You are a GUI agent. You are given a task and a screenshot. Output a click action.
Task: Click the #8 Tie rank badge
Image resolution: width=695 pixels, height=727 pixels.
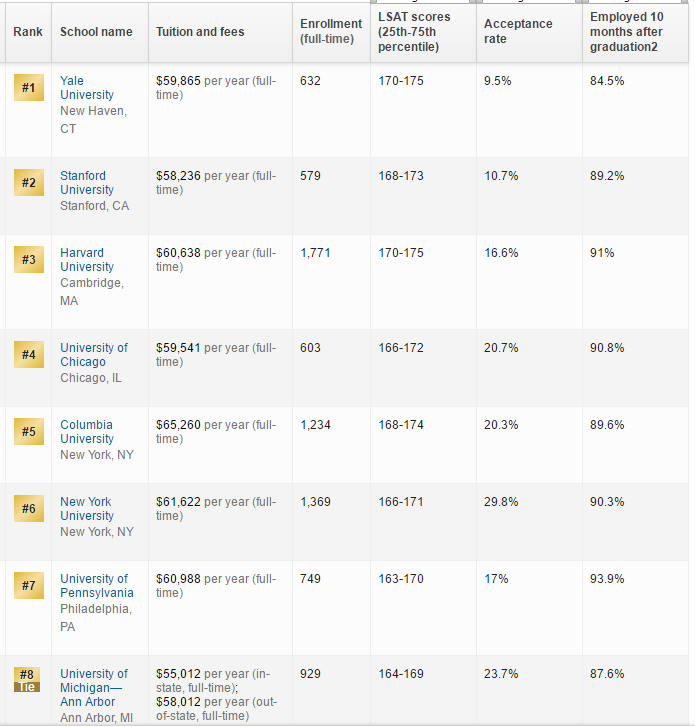tap(28, 680)
